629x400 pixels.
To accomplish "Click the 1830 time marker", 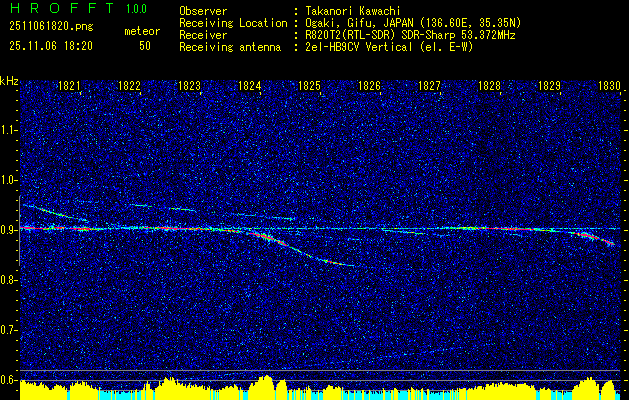I will [609, 85].
